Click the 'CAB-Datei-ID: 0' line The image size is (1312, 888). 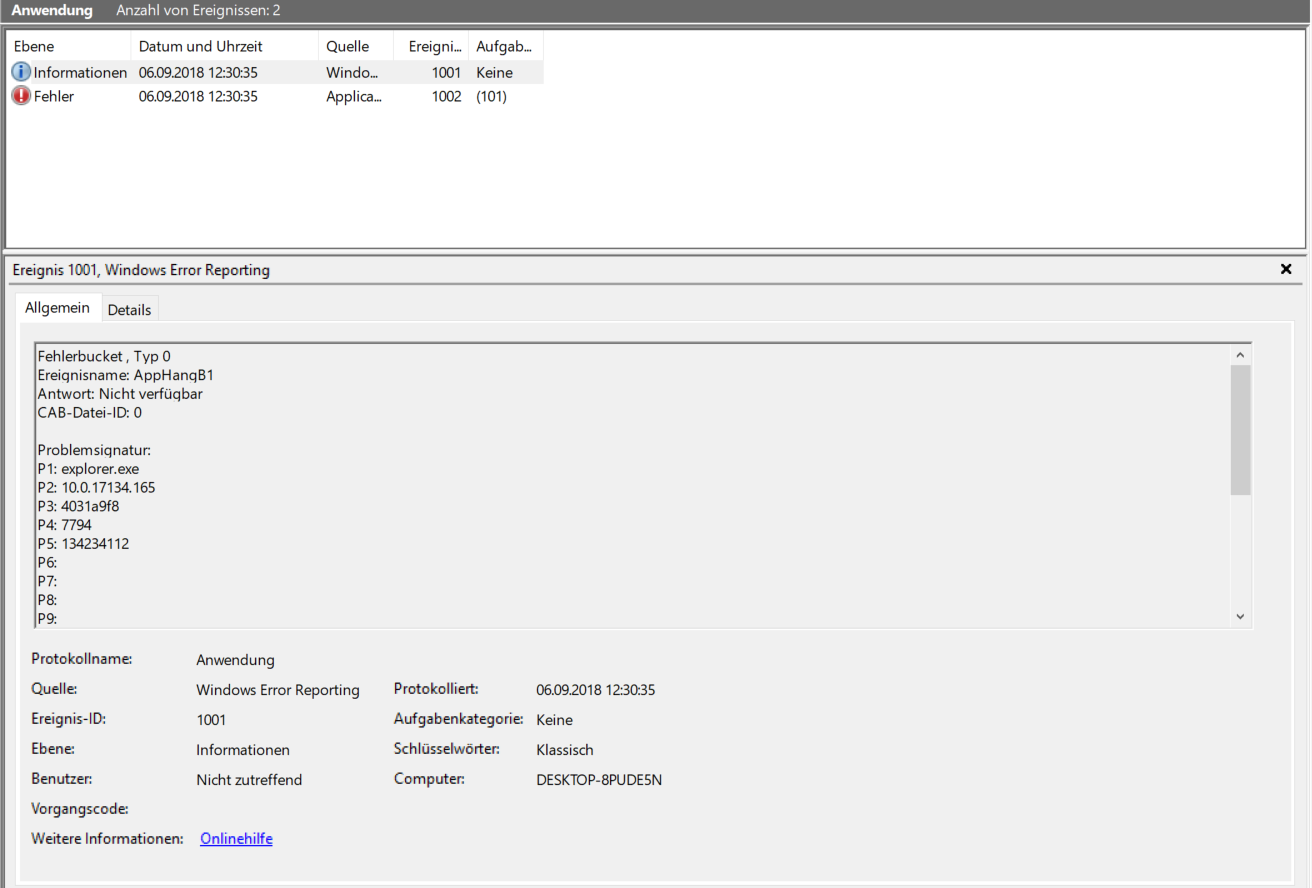click(89, 412)
